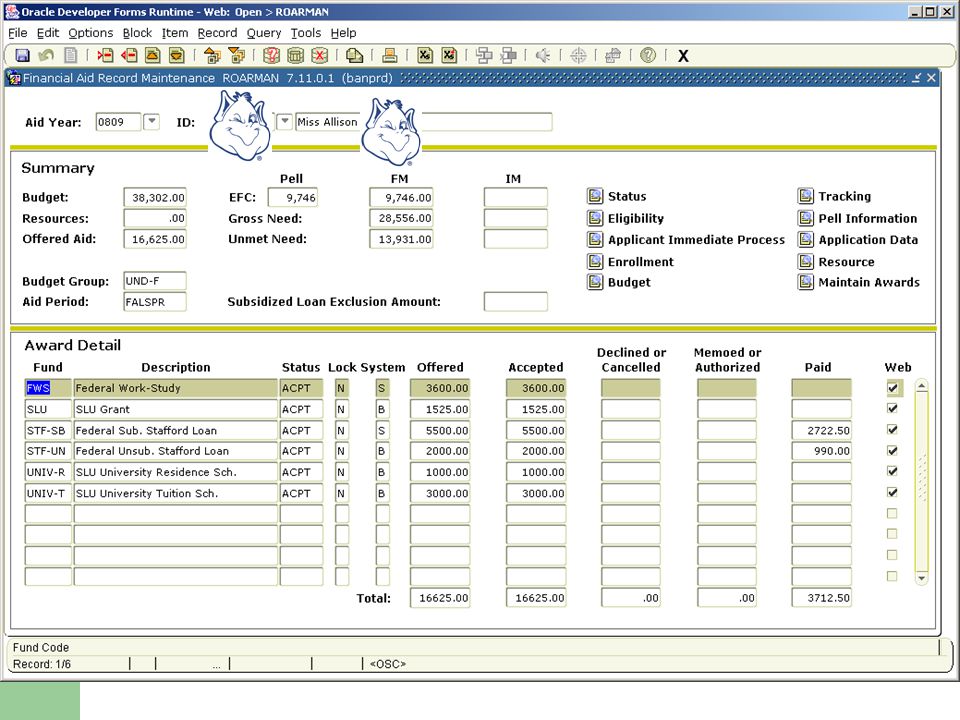Toggle Web checkbox for STF-SB row

[893, 429]
